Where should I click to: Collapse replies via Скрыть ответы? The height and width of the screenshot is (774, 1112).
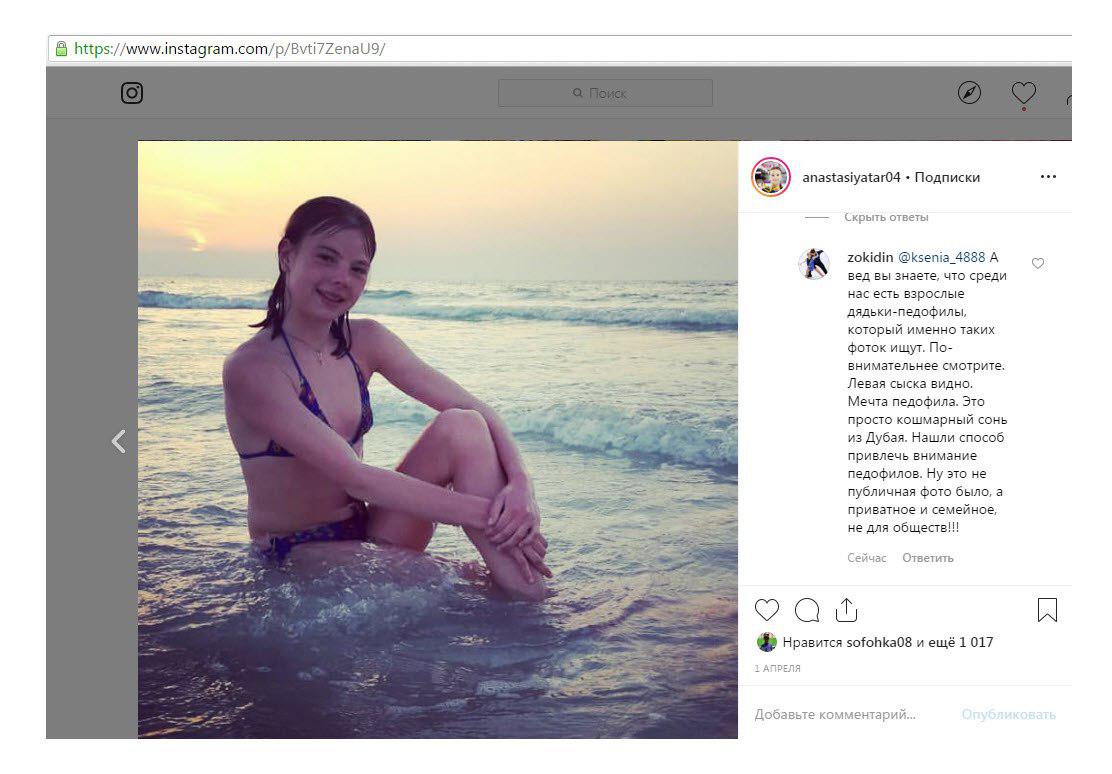tap(886, 217)
